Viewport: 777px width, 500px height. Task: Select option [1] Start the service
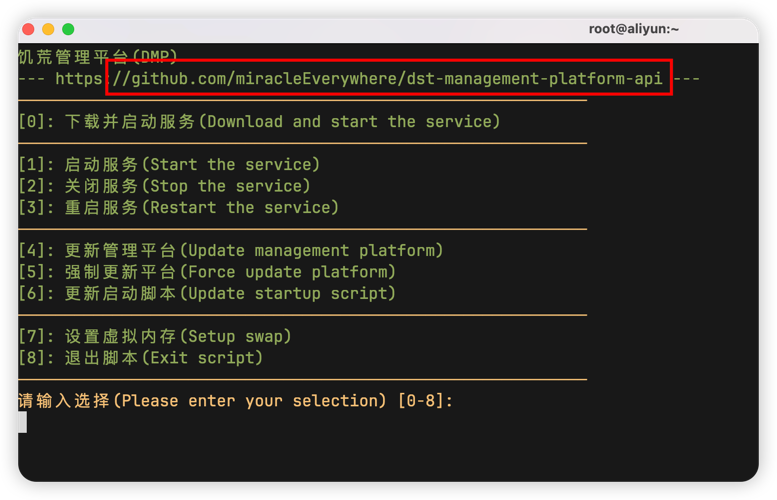pos(169,165)
